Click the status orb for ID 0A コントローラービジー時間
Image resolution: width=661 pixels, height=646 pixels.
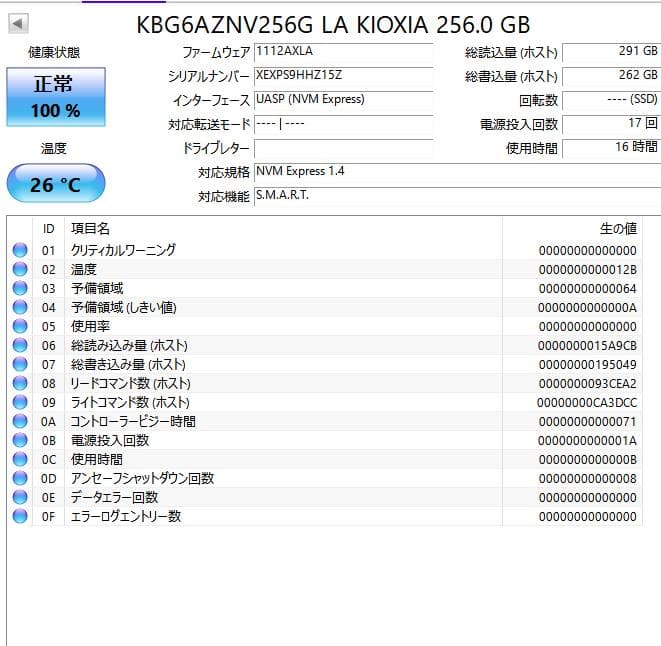click(20, 421)
